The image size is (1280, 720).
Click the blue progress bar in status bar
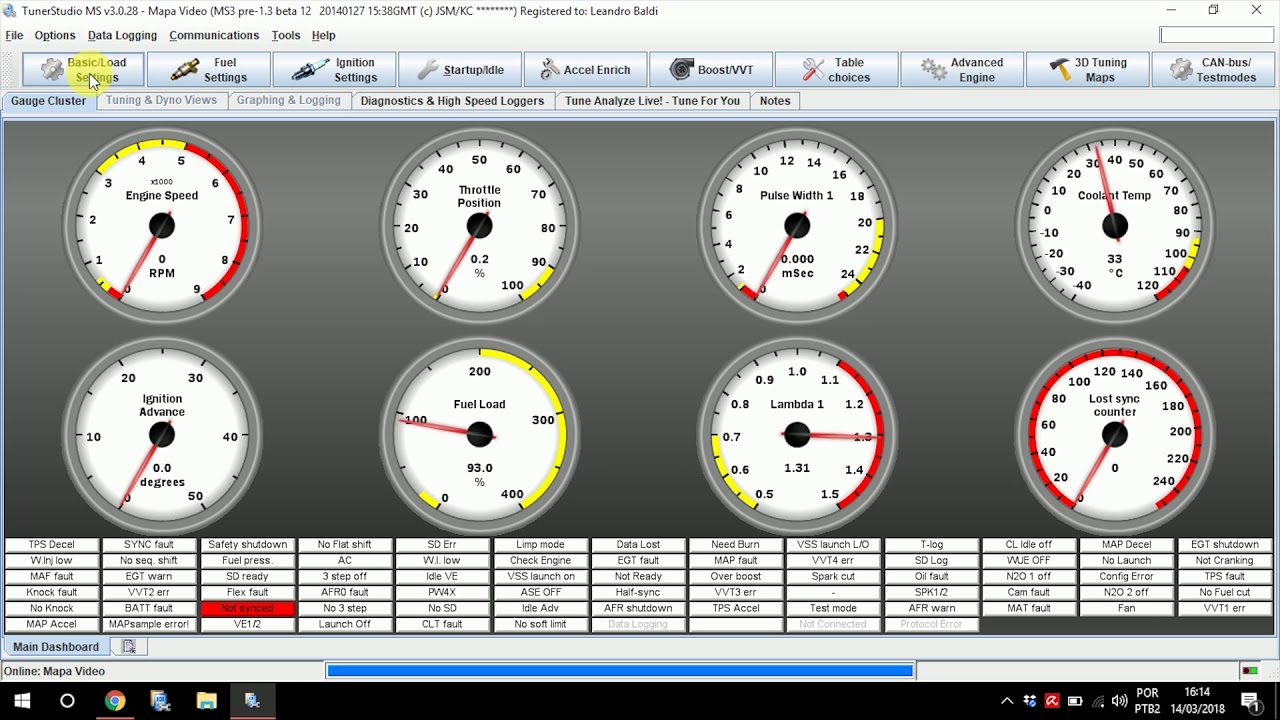[x=620, y=671]
